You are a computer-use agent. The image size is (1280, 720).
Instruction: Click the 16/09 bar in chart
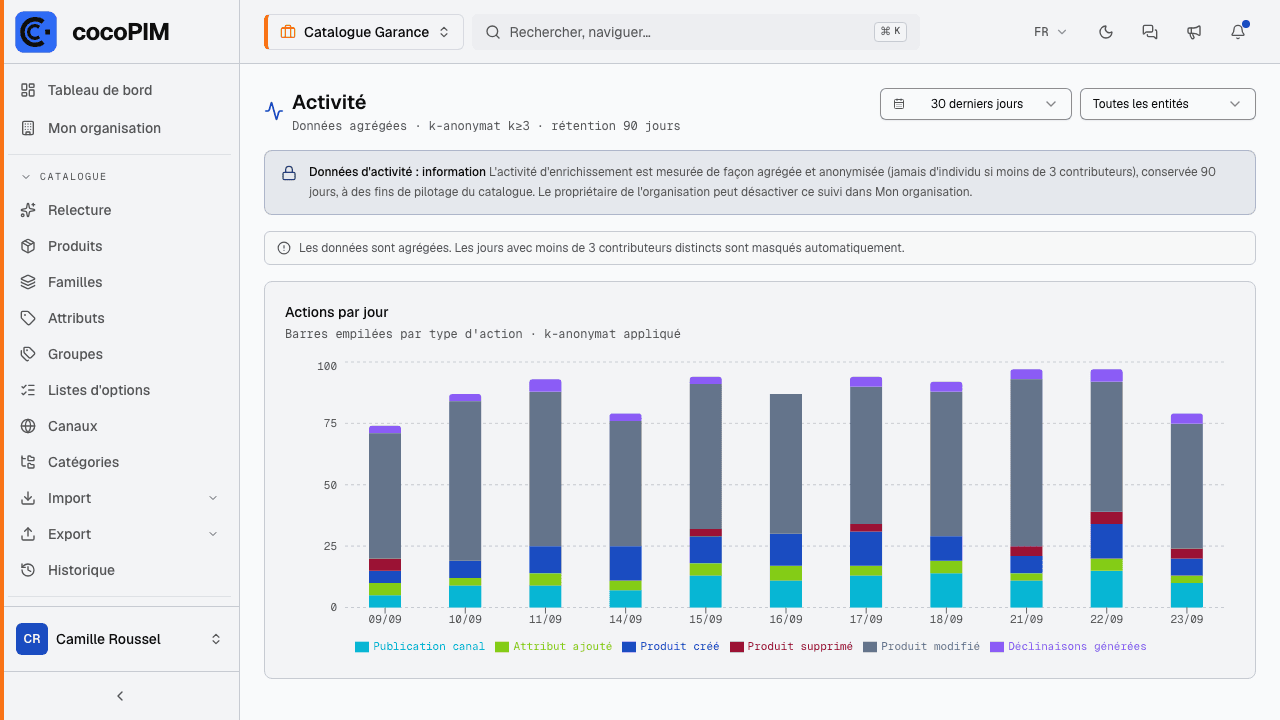(786, 500)
